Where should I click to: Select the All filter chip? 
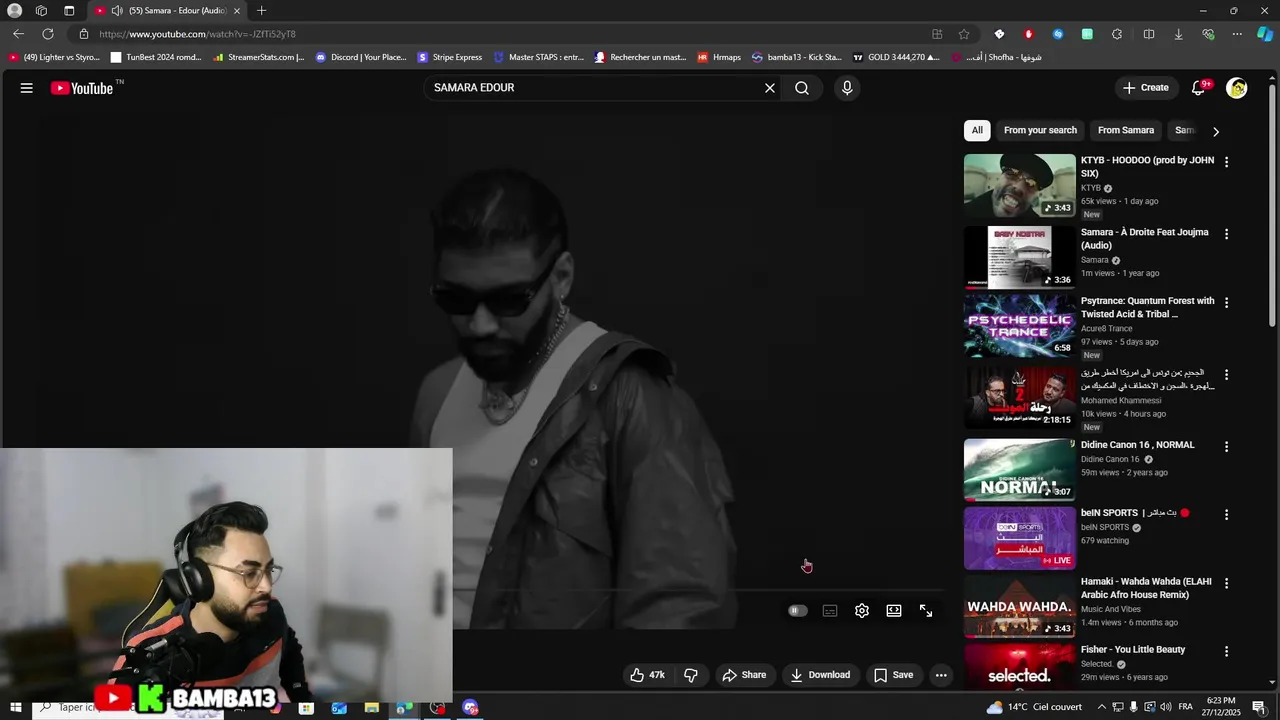(x=977, y=130)
